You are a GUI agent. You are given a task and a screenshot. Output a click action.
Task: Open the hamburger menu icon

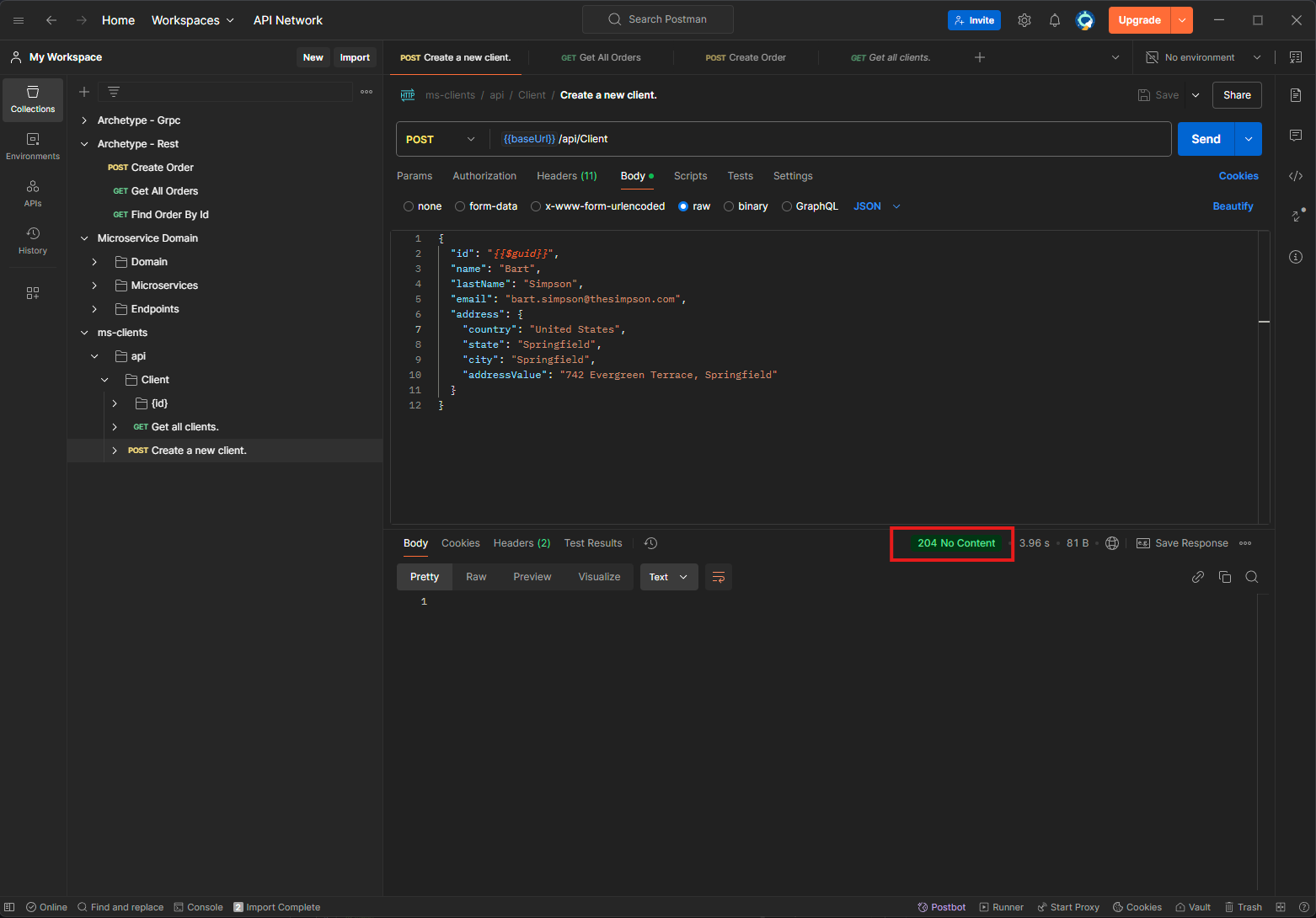pyautogui.click(x=19, y=20)
